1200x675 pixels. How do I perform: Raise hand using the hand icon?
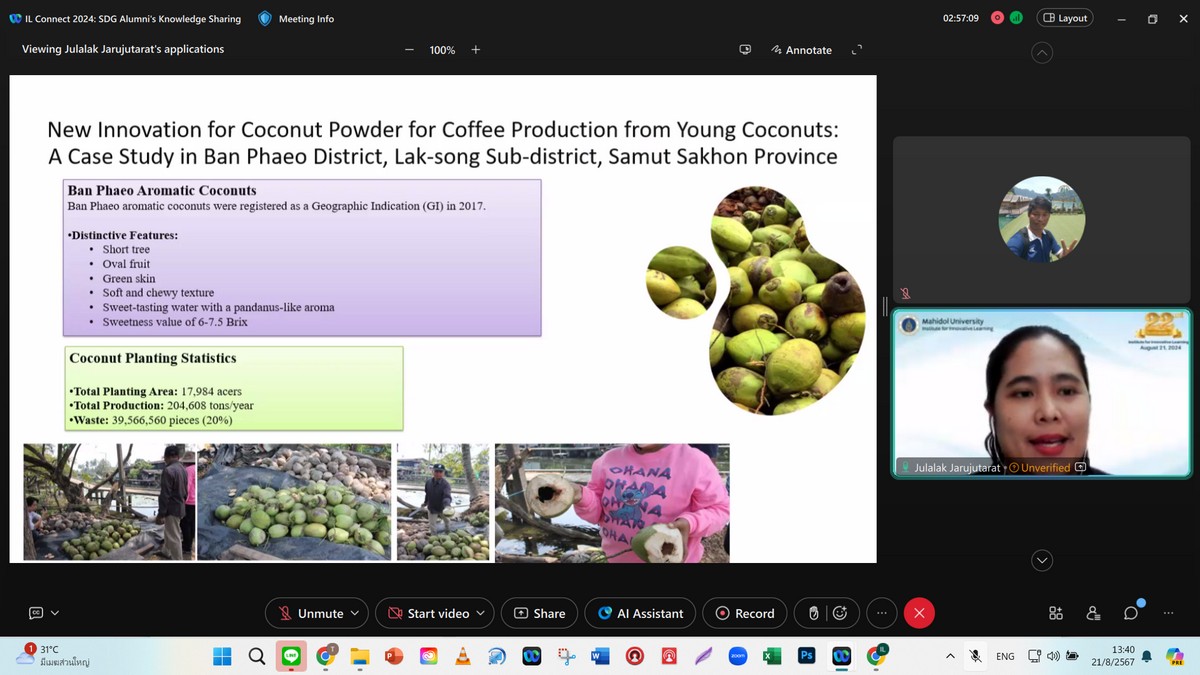point(814,613)
